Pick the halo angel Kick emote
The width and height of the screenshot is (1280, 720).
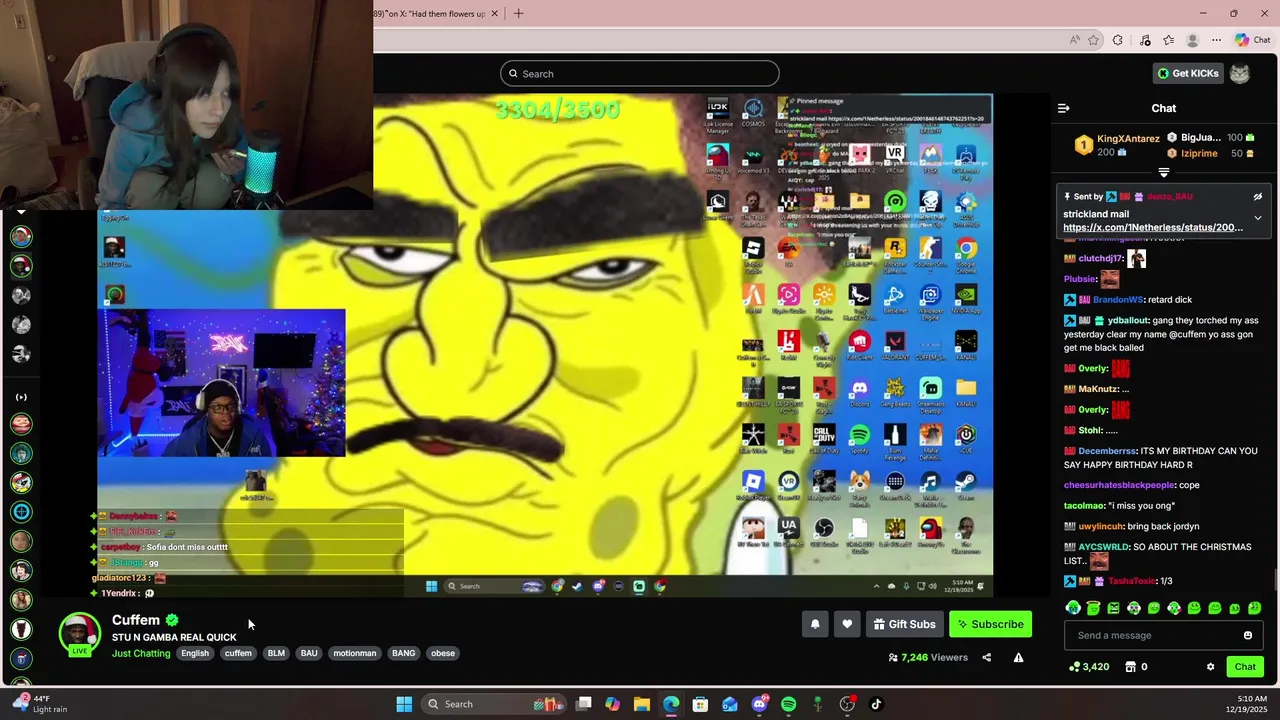point(1093,608)
